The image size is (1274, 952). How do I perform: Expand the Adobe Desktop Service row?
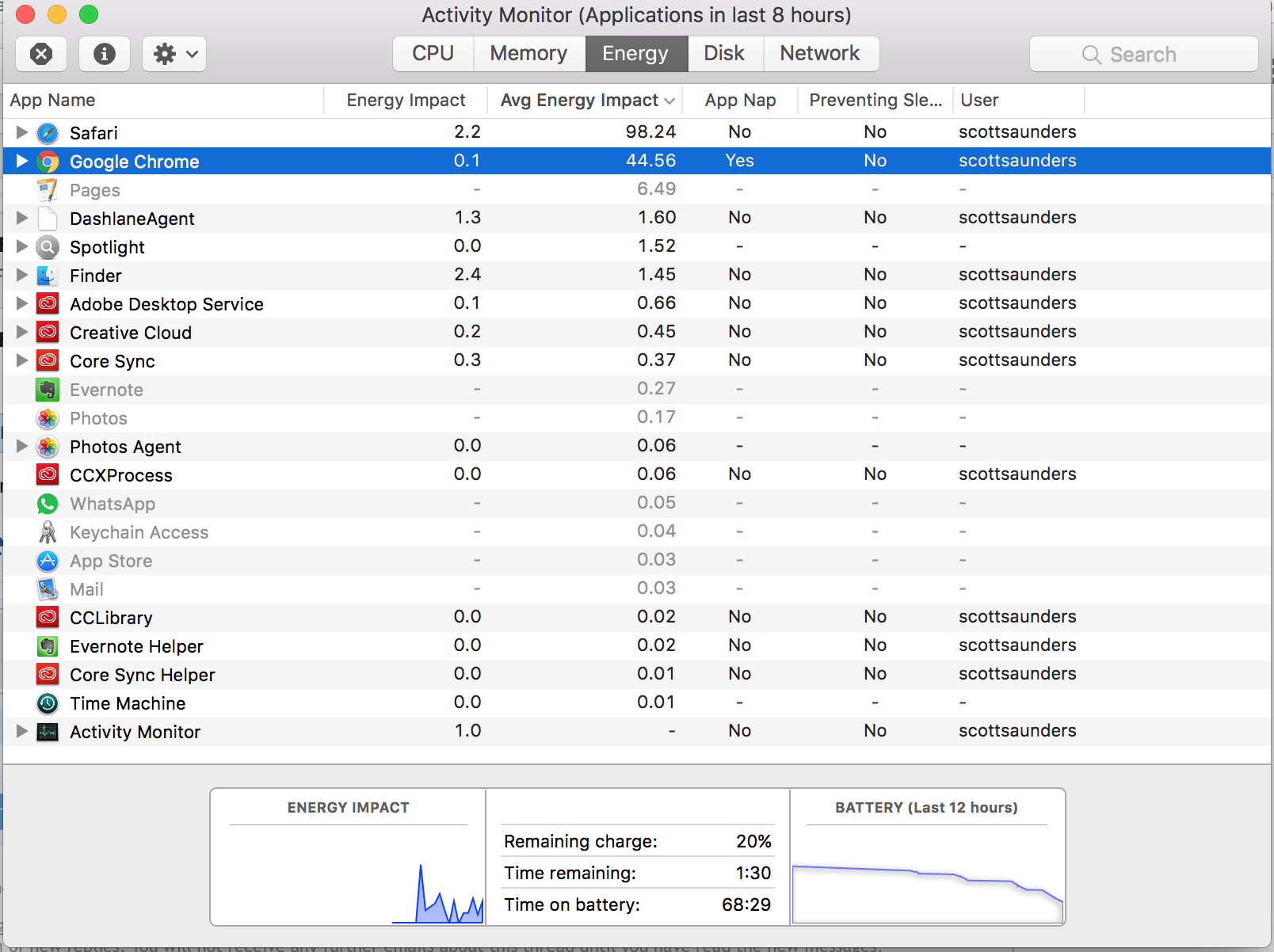pos(22,303)
